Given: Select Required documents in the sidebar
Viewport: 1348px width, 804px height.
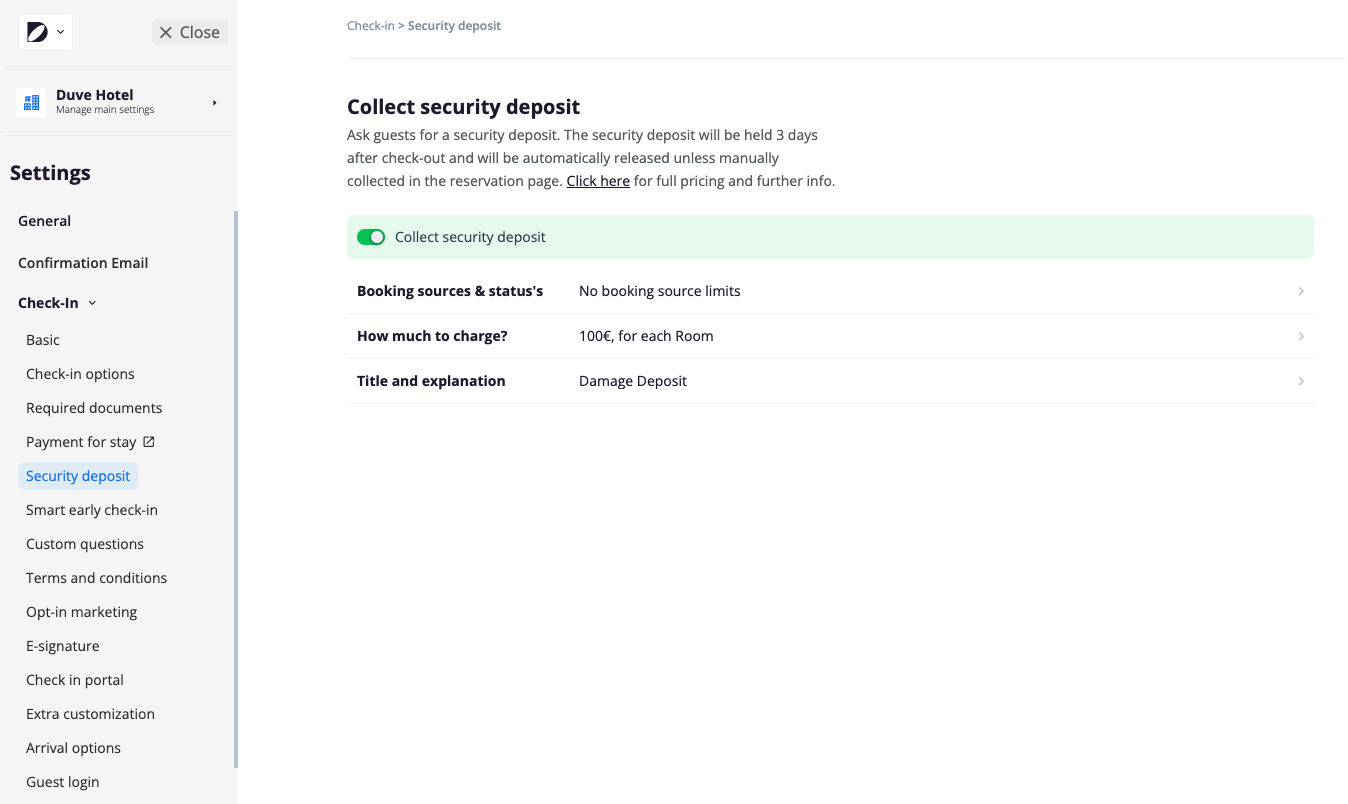Looking at the screenshot, I should pyautogui.click(x=94, y=408).
